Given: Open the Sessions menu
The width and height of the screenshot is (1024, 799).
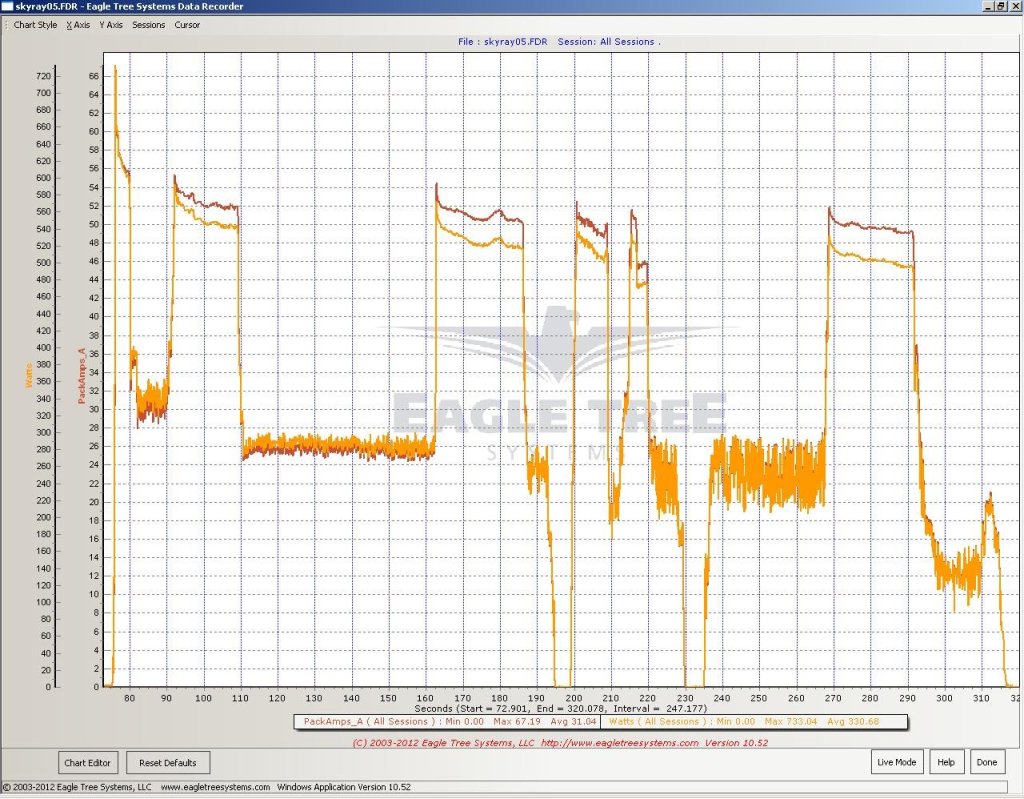Looking at the screenshot, I should coord(148,25).
